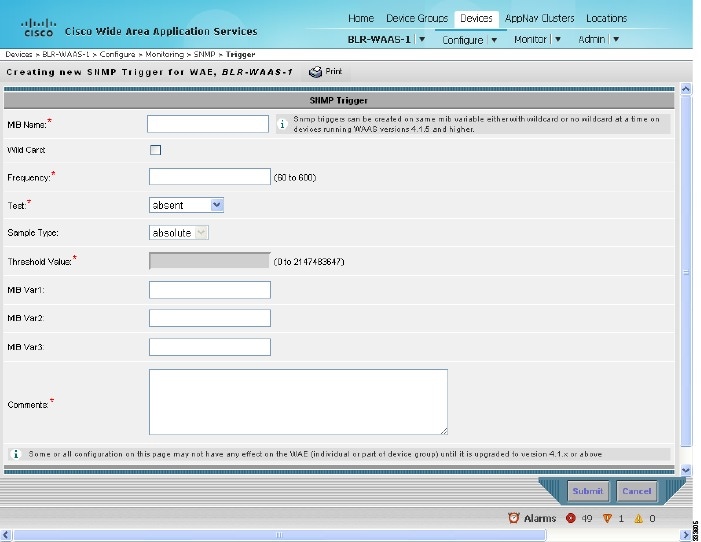The width and height of the screenshot is (701, 542).
Task: Click the Monitoring breadcrumb link
Action: 165,54
